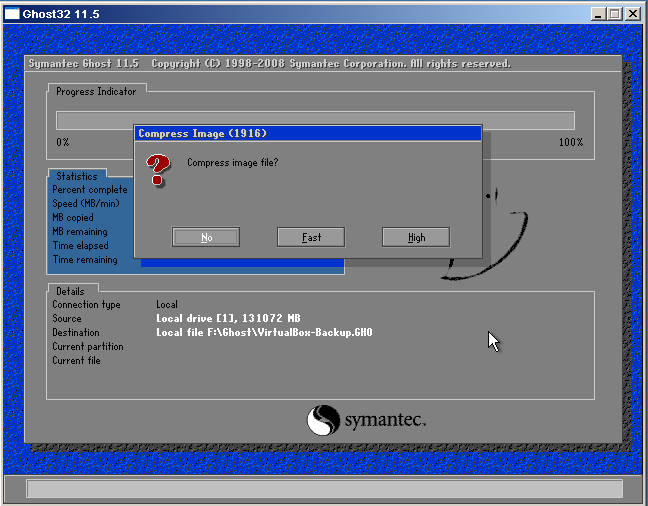
Task: Click the 'Source' label
Action: click(67, 319)
